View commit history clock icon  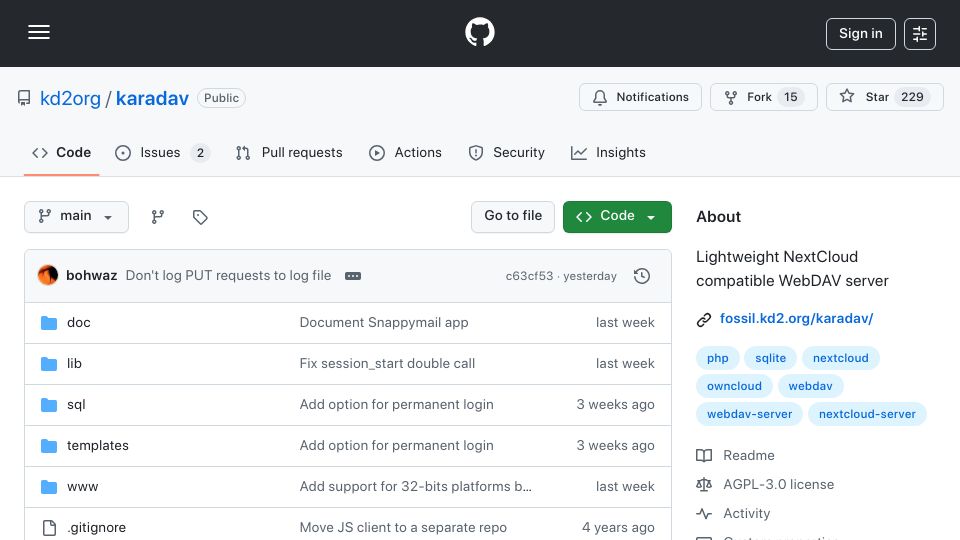642,276
